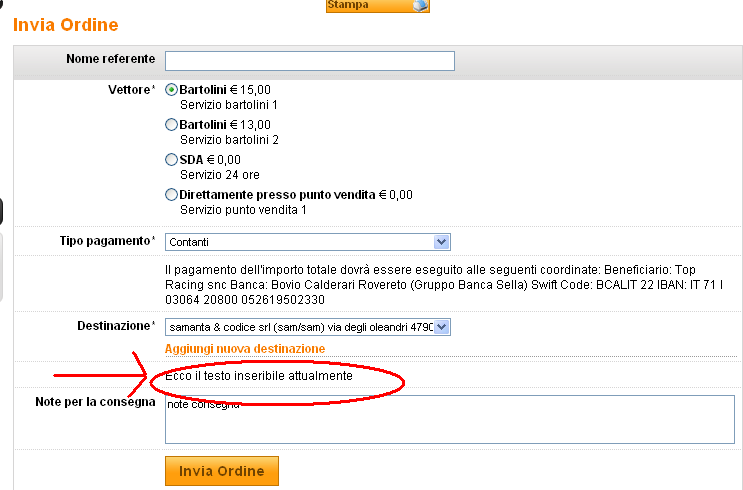The image size is (743, 490).
Task: Click the Servizio punto vendita 1 text
Action: pos(243,210)
